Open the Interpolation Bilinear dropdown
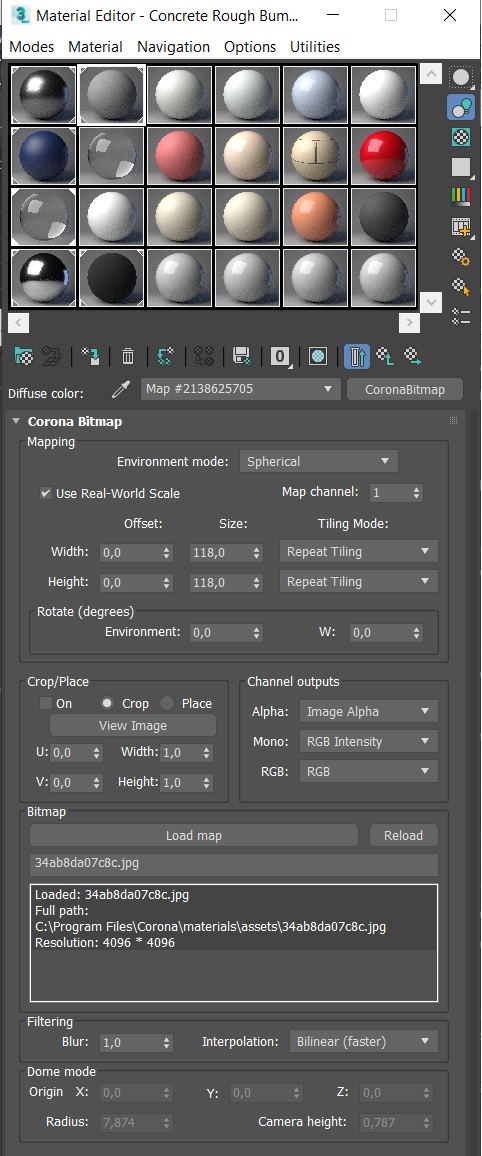This screenshot has width=482, height=1156. (x=363, y=1042)
